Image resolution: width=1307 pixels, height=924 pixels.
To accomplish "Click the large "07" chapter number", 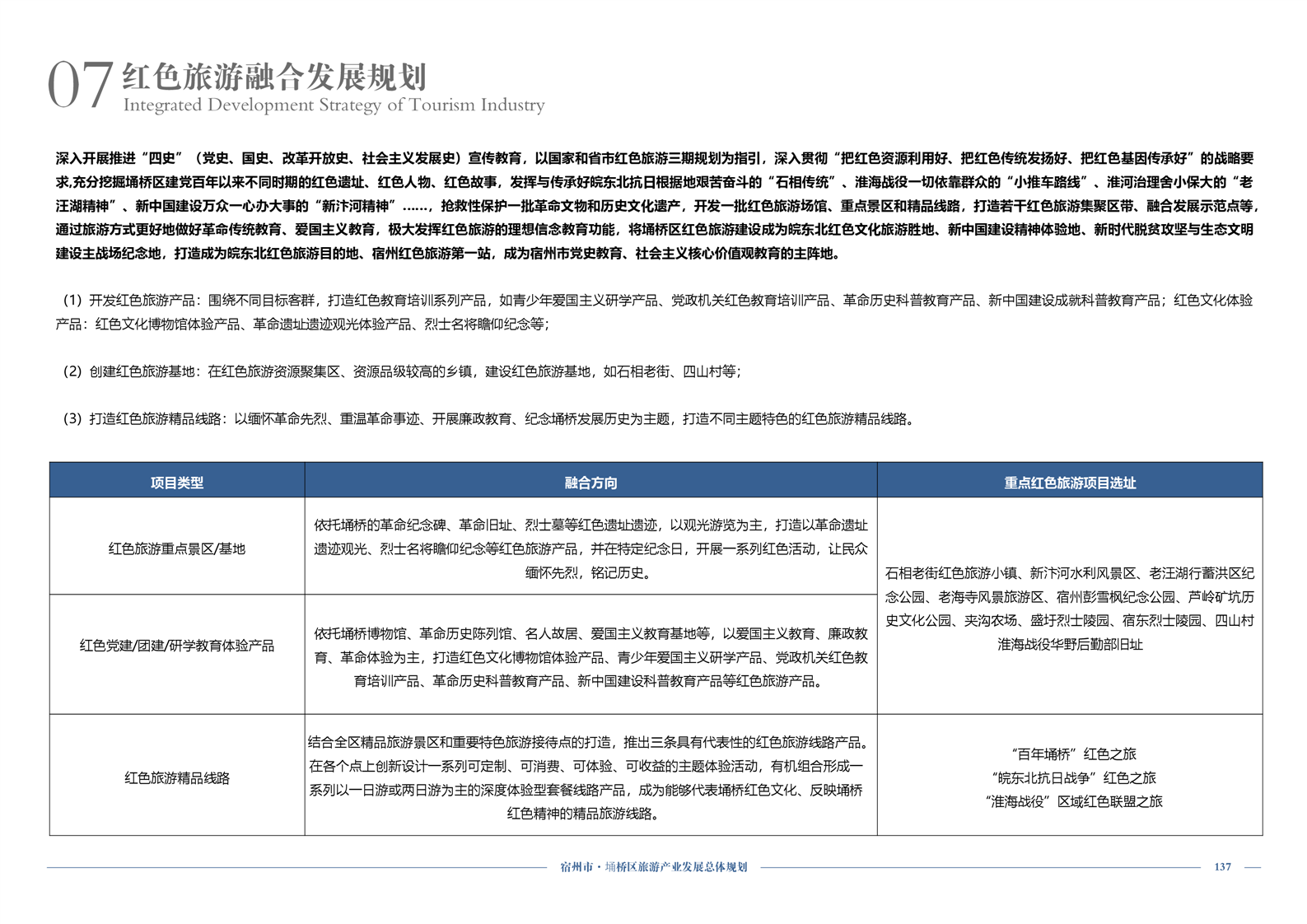I will coord(79,85).
